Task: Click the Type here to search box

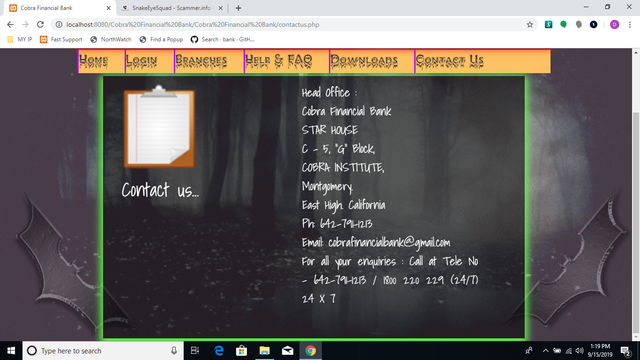Action: (102, 351)
